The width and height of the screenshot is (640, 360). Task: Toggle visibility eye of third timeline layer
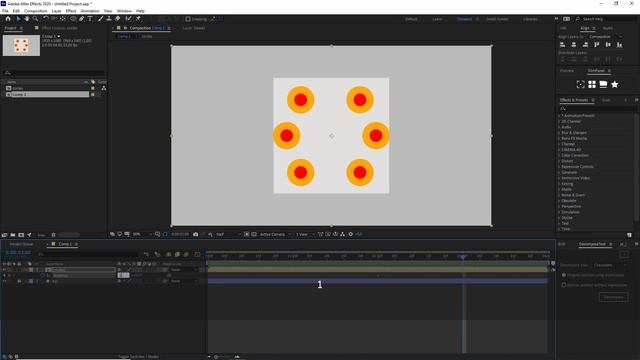[4, 281]
